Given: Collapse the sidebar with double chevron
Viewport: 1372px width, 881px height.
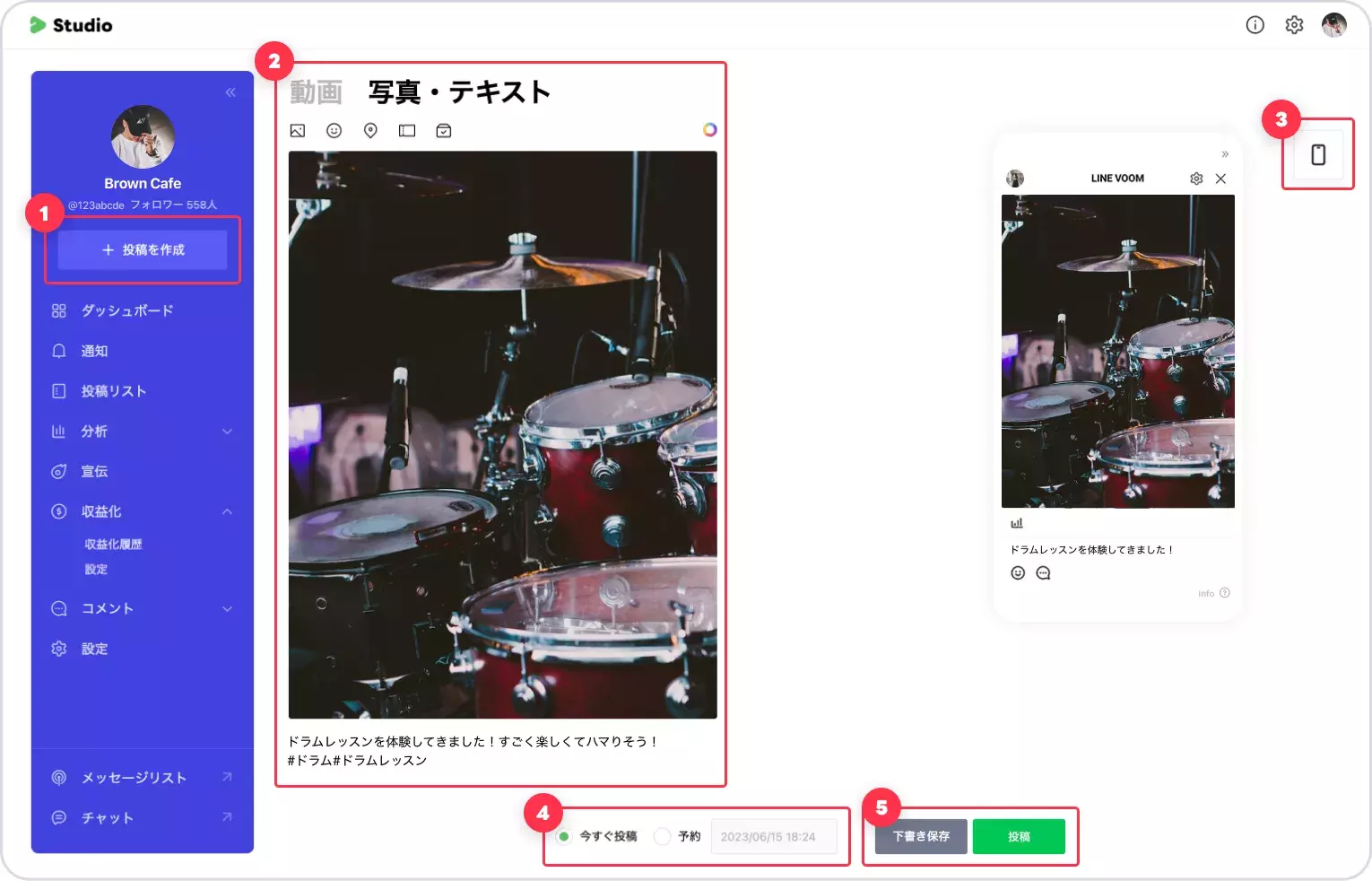Looking at the screenshot, I should [230, 92].
